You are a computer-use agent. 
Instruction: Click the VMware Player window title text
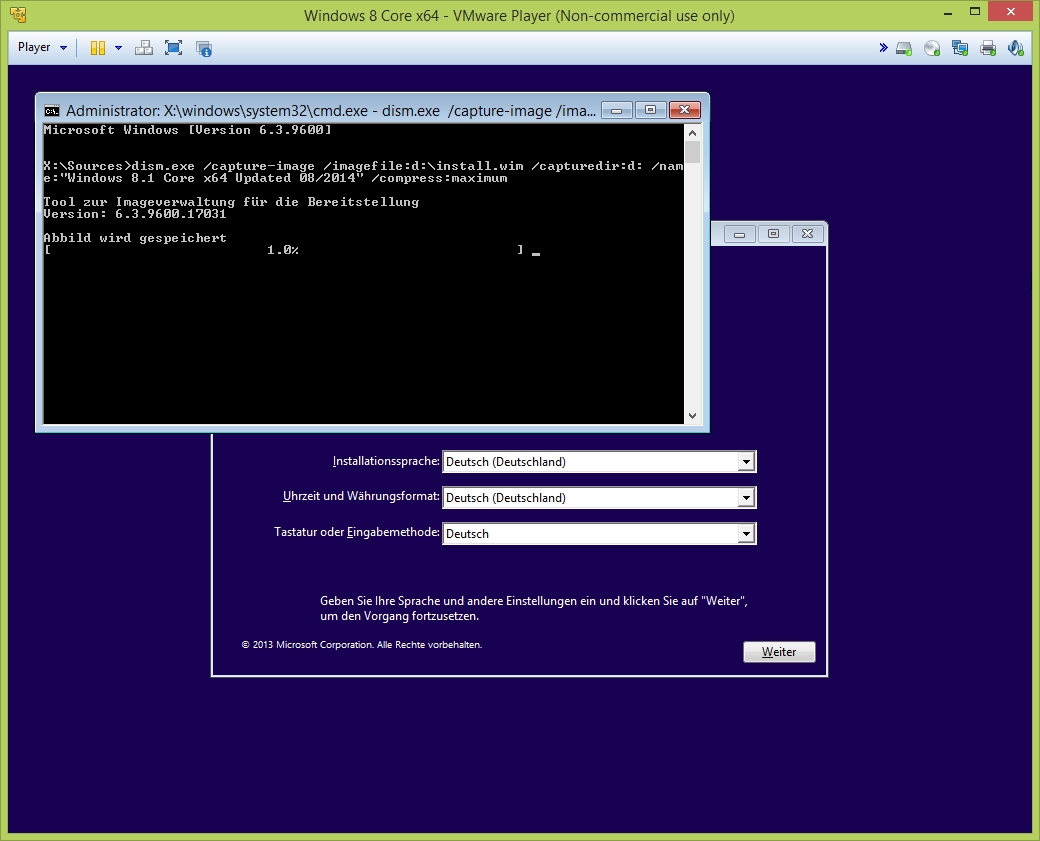pyautogui.click(x=519, y=15)
